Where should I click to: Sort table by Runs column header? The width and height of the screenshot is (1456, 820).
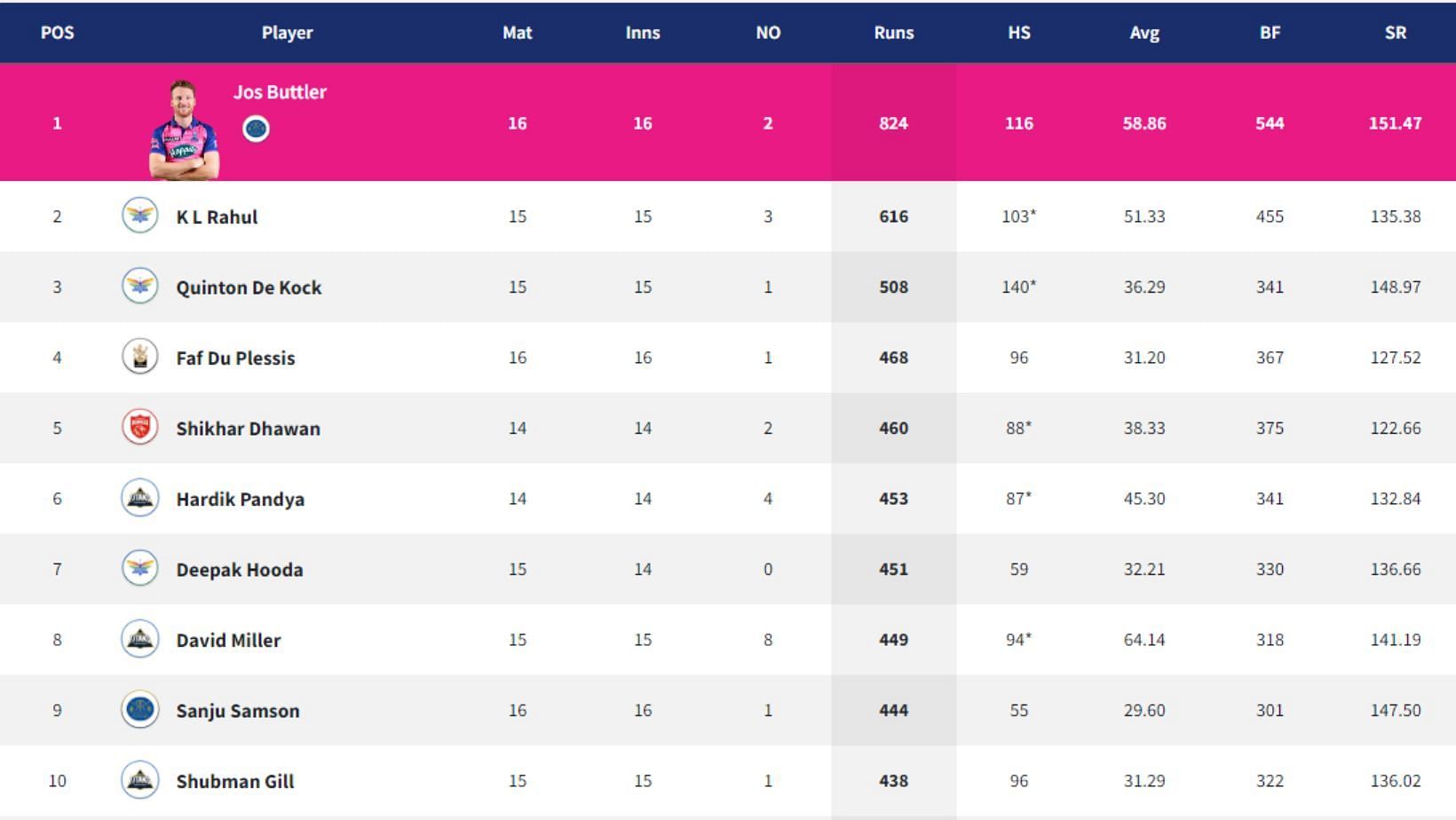point(893,33)
